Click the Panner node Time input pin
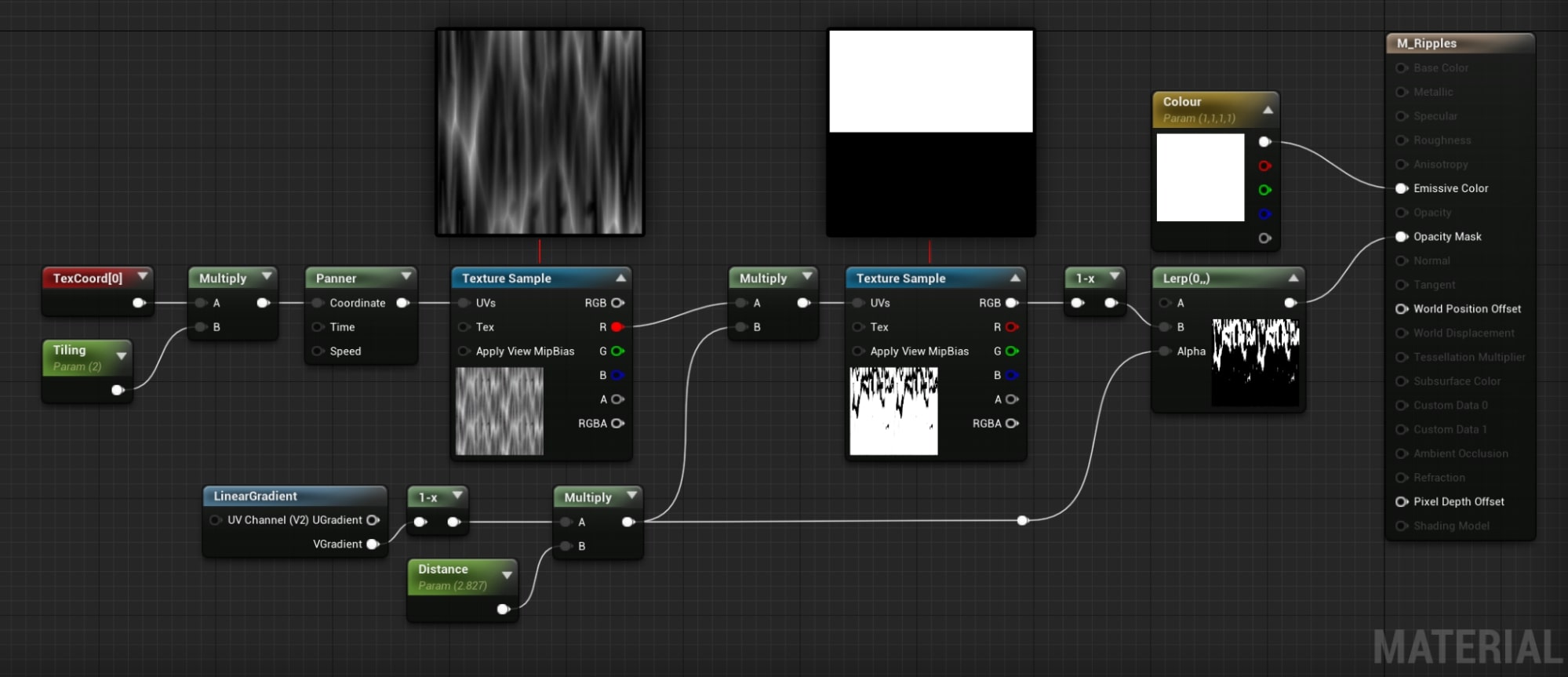1568x677 pixels. [318, 327]
